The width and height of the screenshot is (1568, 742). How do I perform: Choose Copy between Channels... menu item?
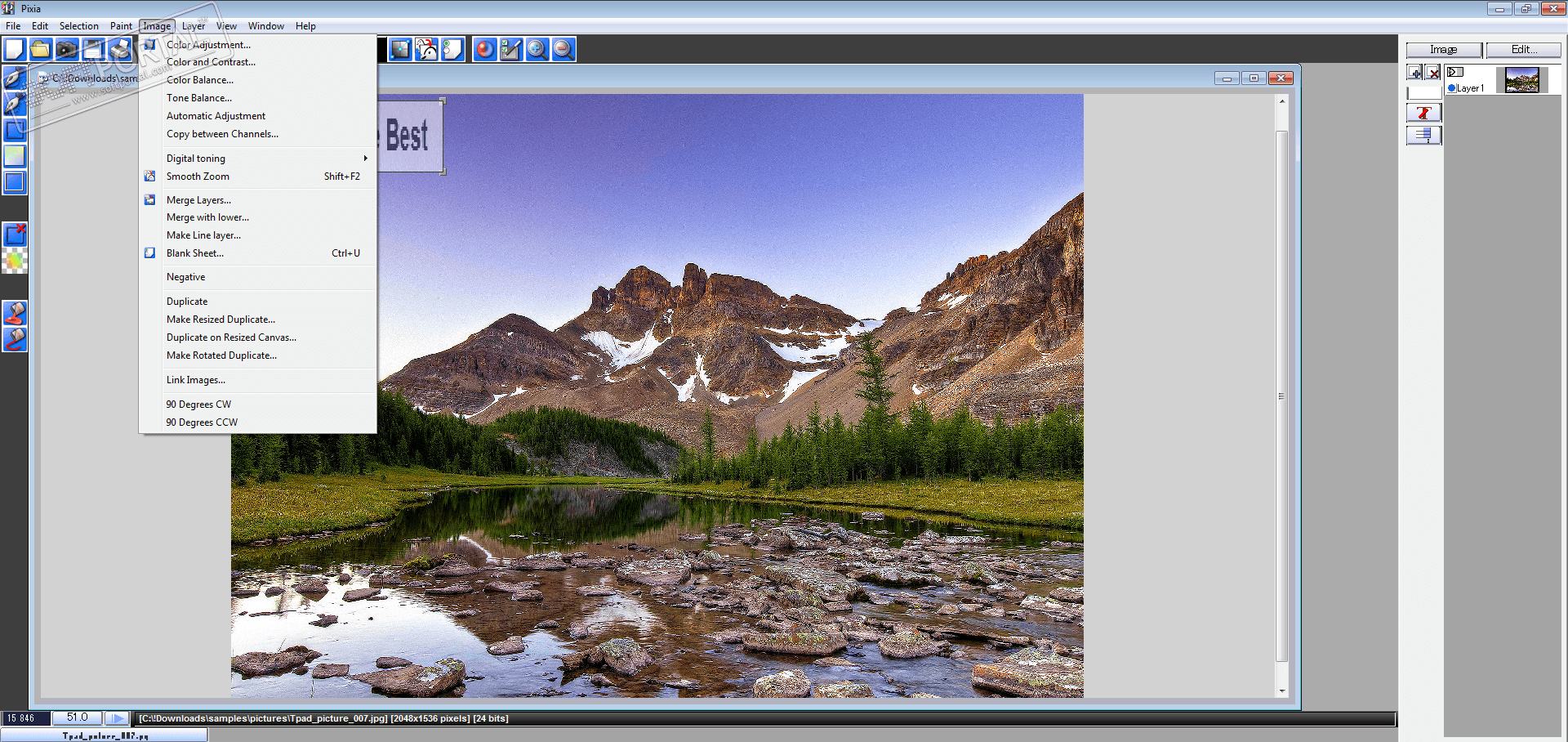pyautogui.click(x=257, y=134)
